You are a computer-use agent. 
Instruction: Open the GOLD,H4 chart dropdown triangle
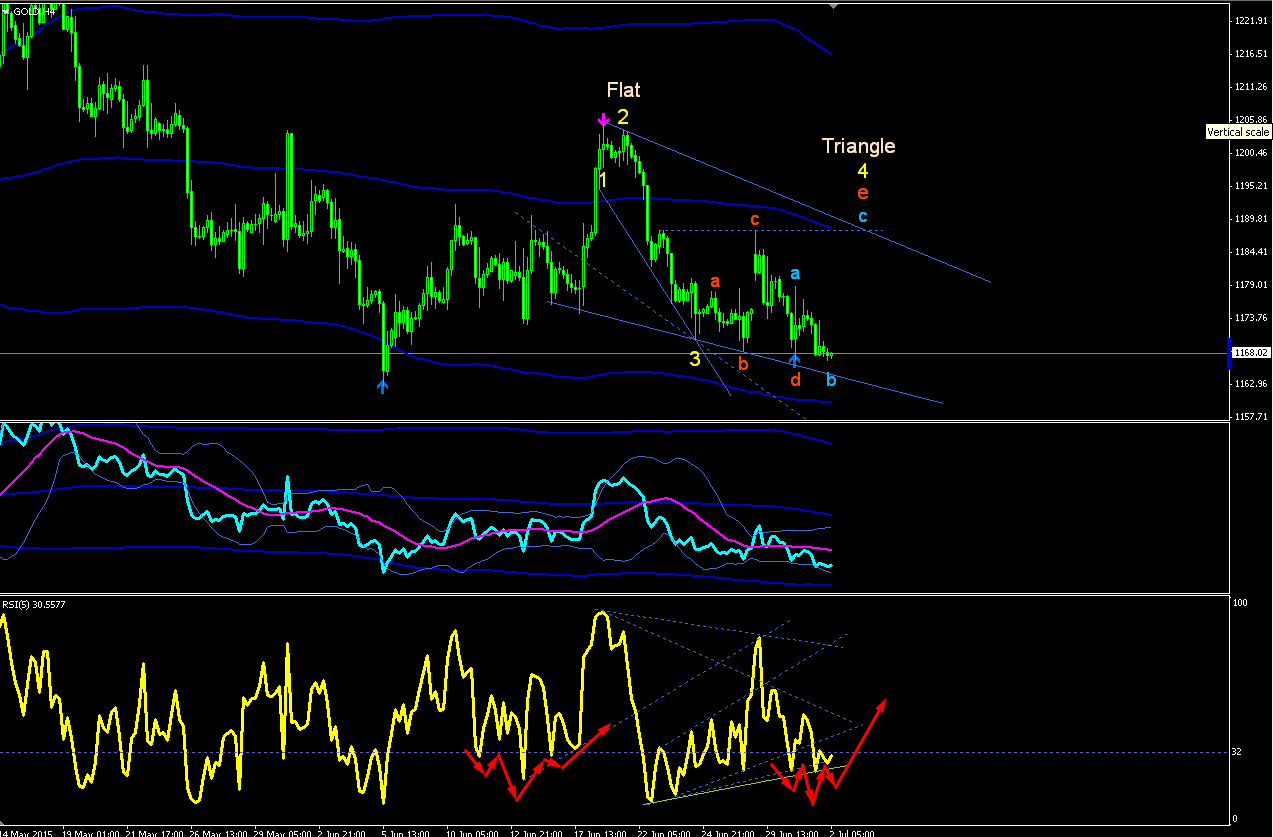[x=6, y=10]
